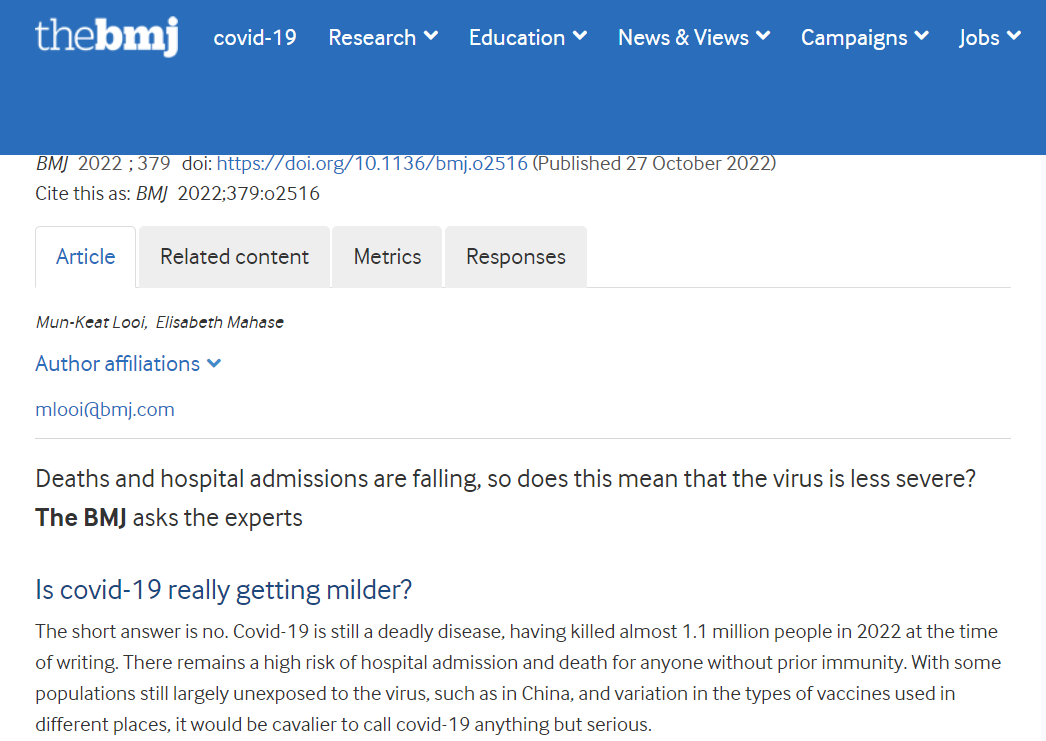Click the "Deaths and hospital admissions" standfirst
Viewport: 1046px width, 741px height.
[x=505, y=479]
